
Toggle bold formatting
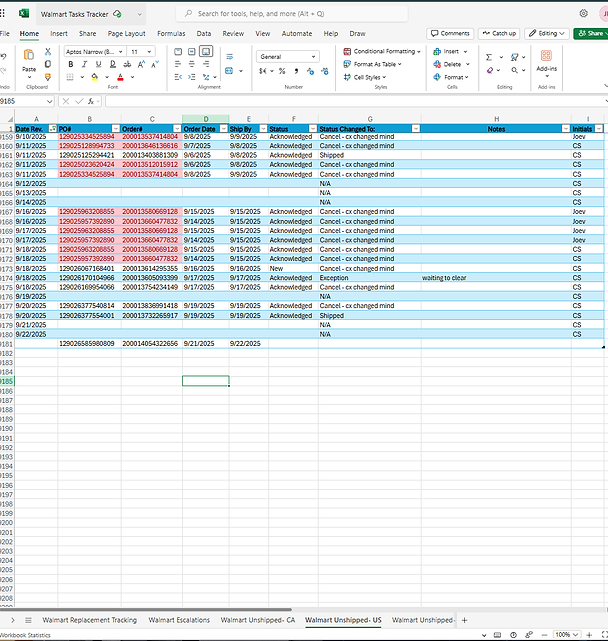[71, 64]
